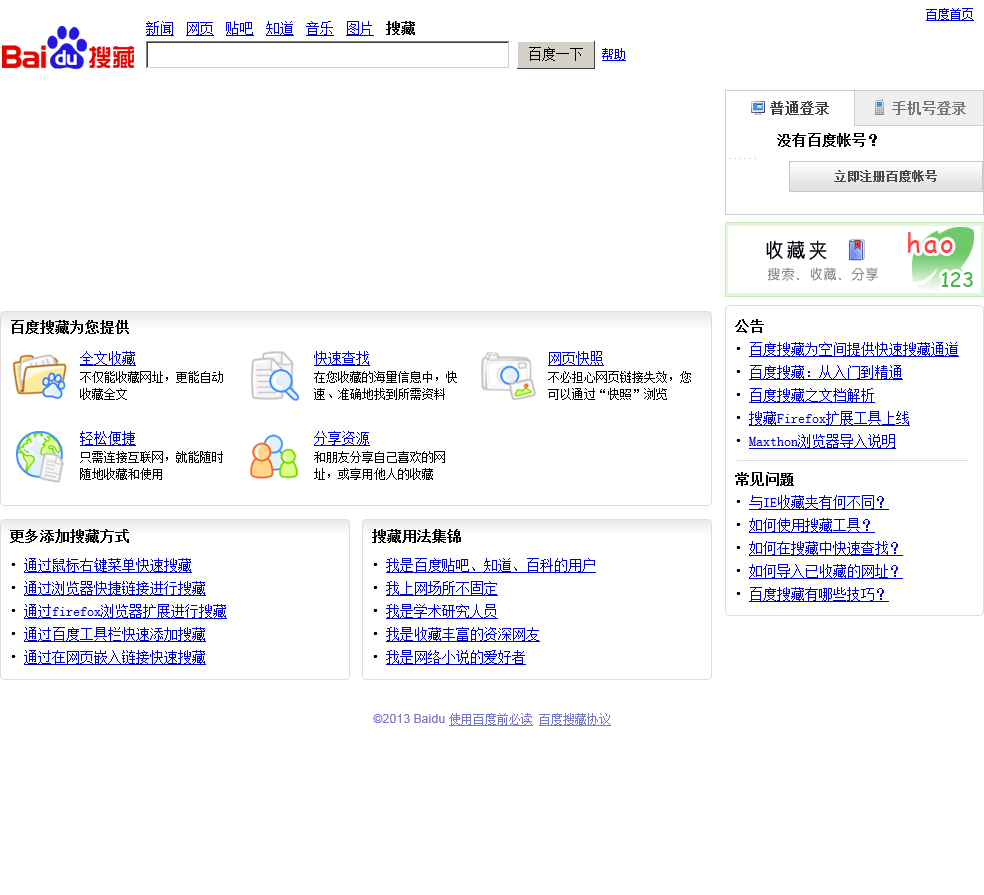Open 百度搜藏协议 footer link
The height and width of the screenshot is (895, 984).
click(574, 719)
